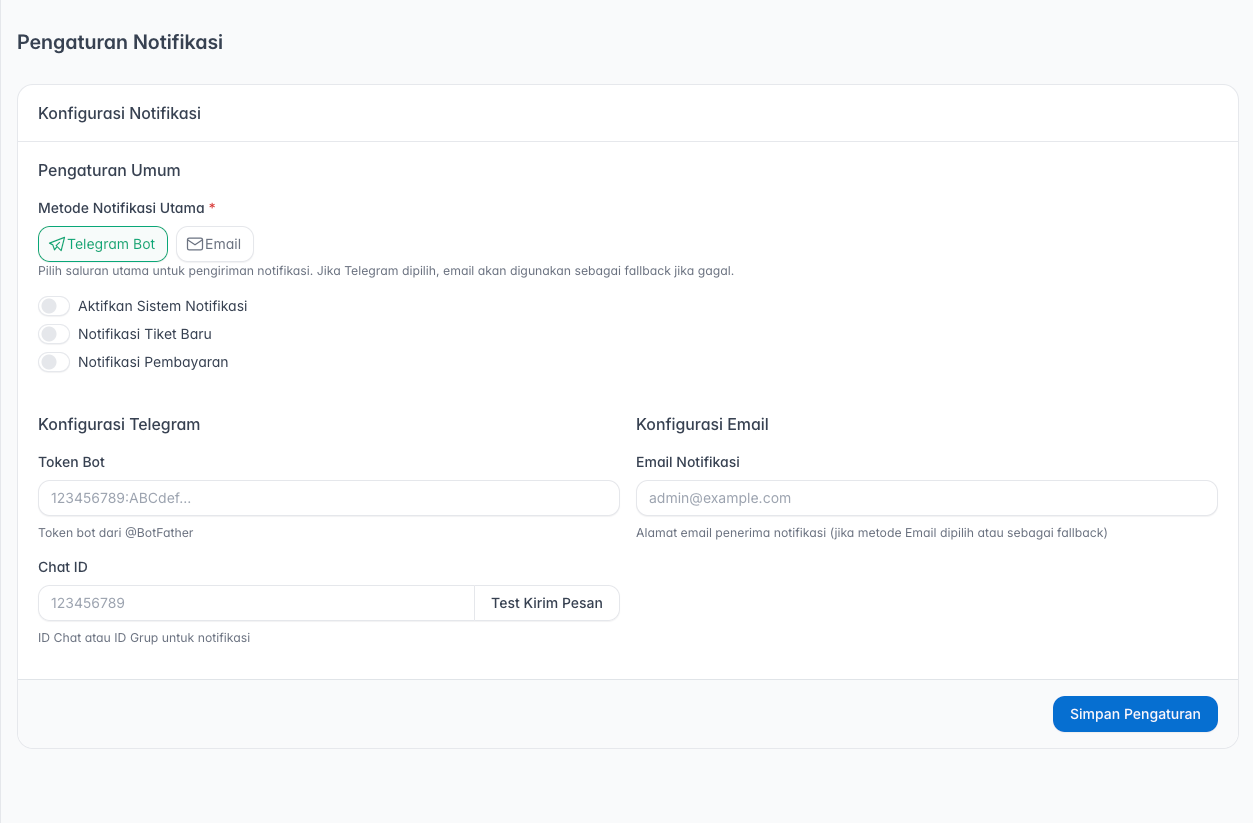Click the 'Chat ID' field label
The width and height of the screenshot is (1253, 823).
pyautogui.click(x=63, y=567)
